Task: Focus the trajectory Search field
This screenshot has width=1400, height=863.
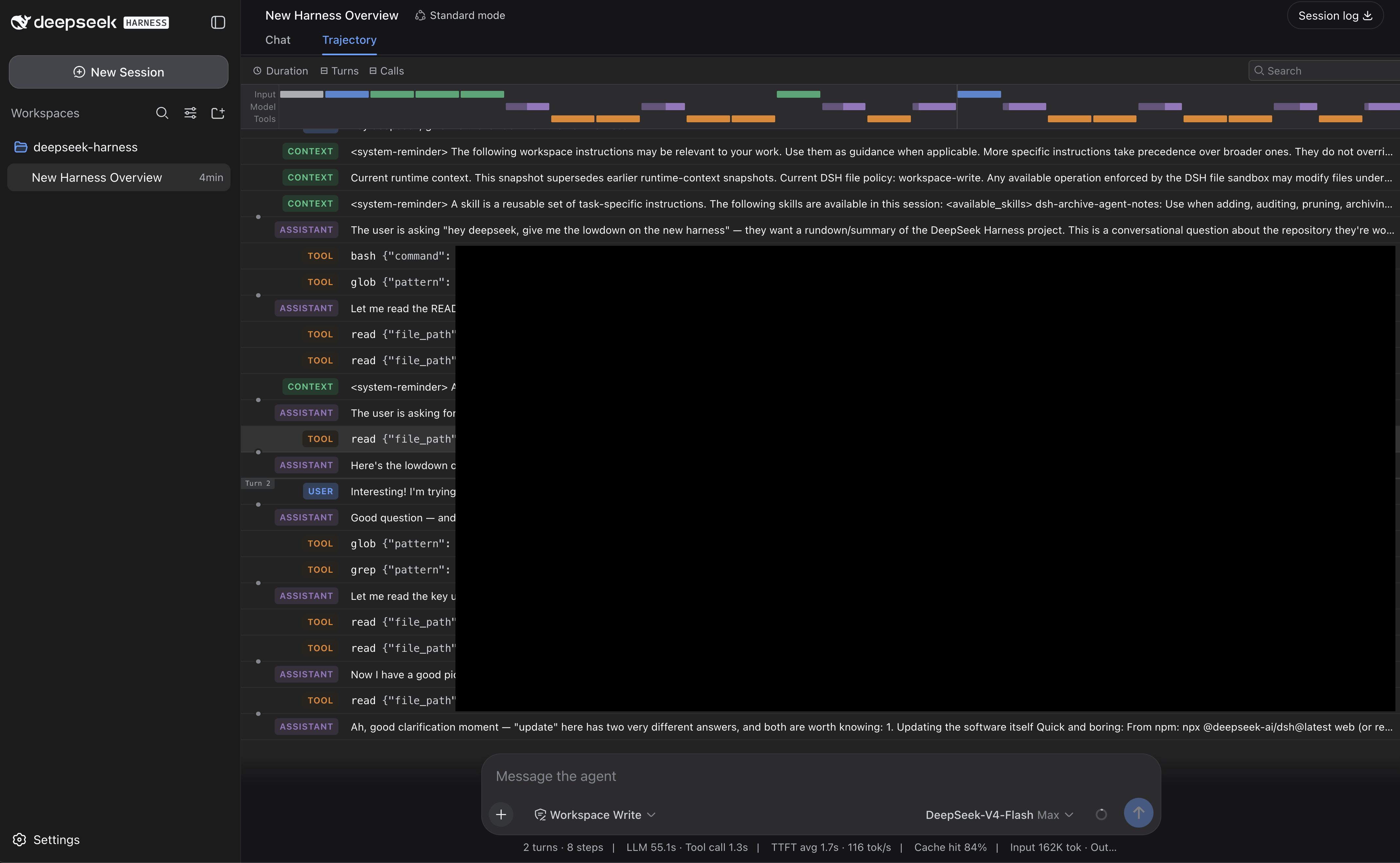Action: pyautogui.click(x=1324, y=71)
